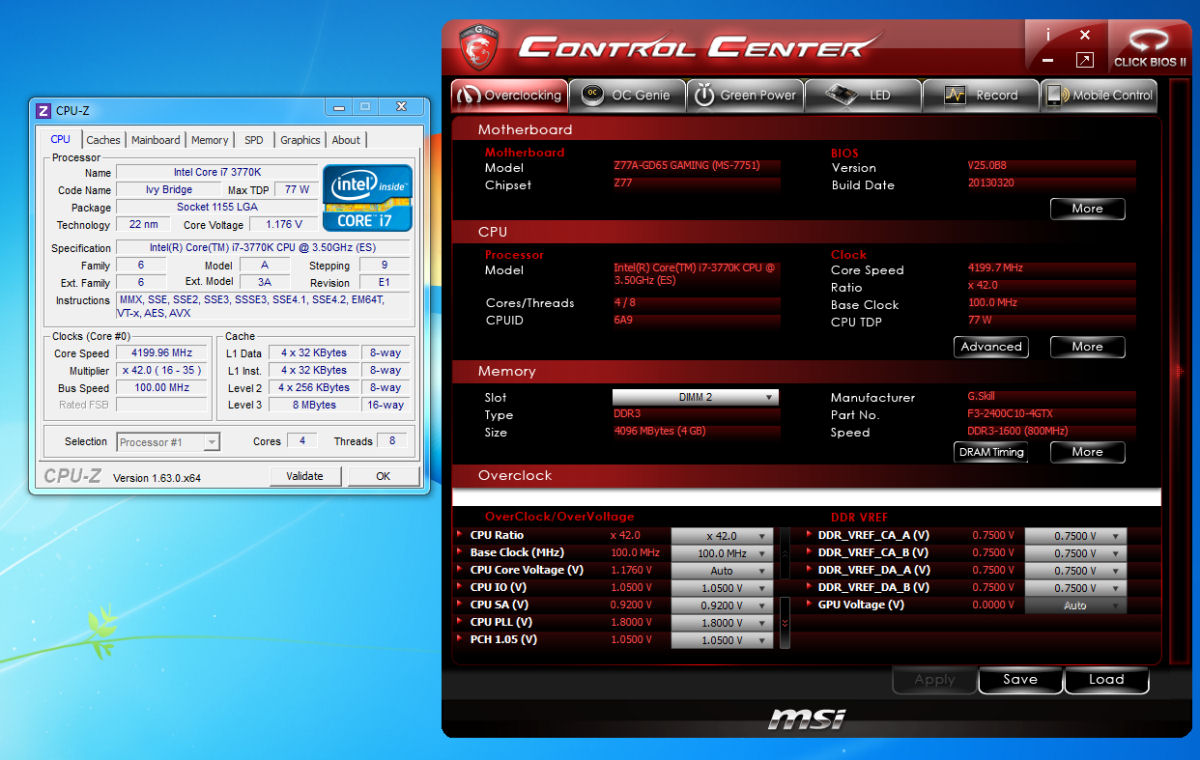
Task: Click the Level 3 cache 8 MBytes field
Action: pyautogui.click(x=314, y=405)
